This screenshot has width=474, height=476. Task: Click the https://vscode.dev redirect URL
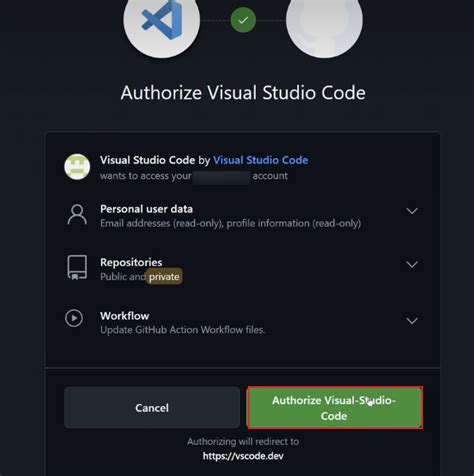(x=243, y=456)
